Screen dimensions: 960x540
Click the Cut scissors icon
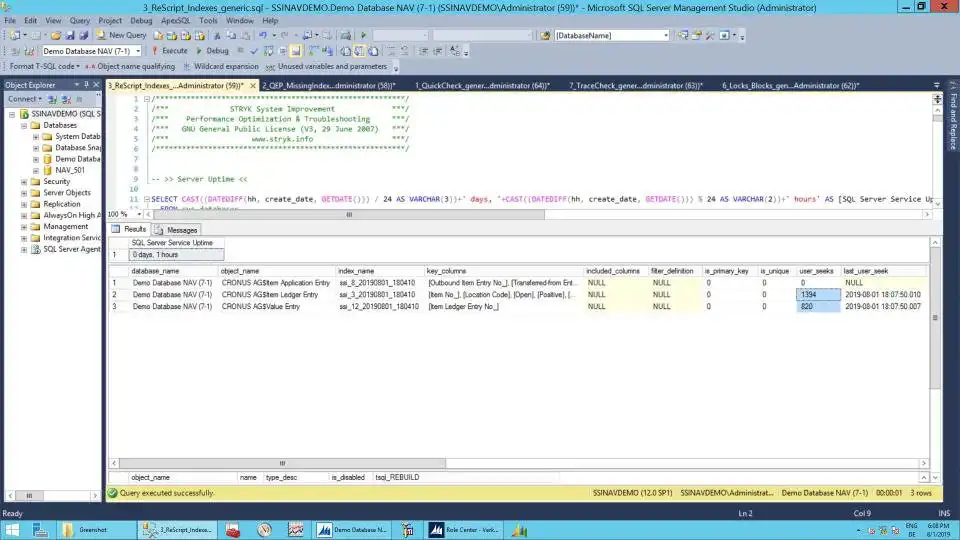pos(217,36)
